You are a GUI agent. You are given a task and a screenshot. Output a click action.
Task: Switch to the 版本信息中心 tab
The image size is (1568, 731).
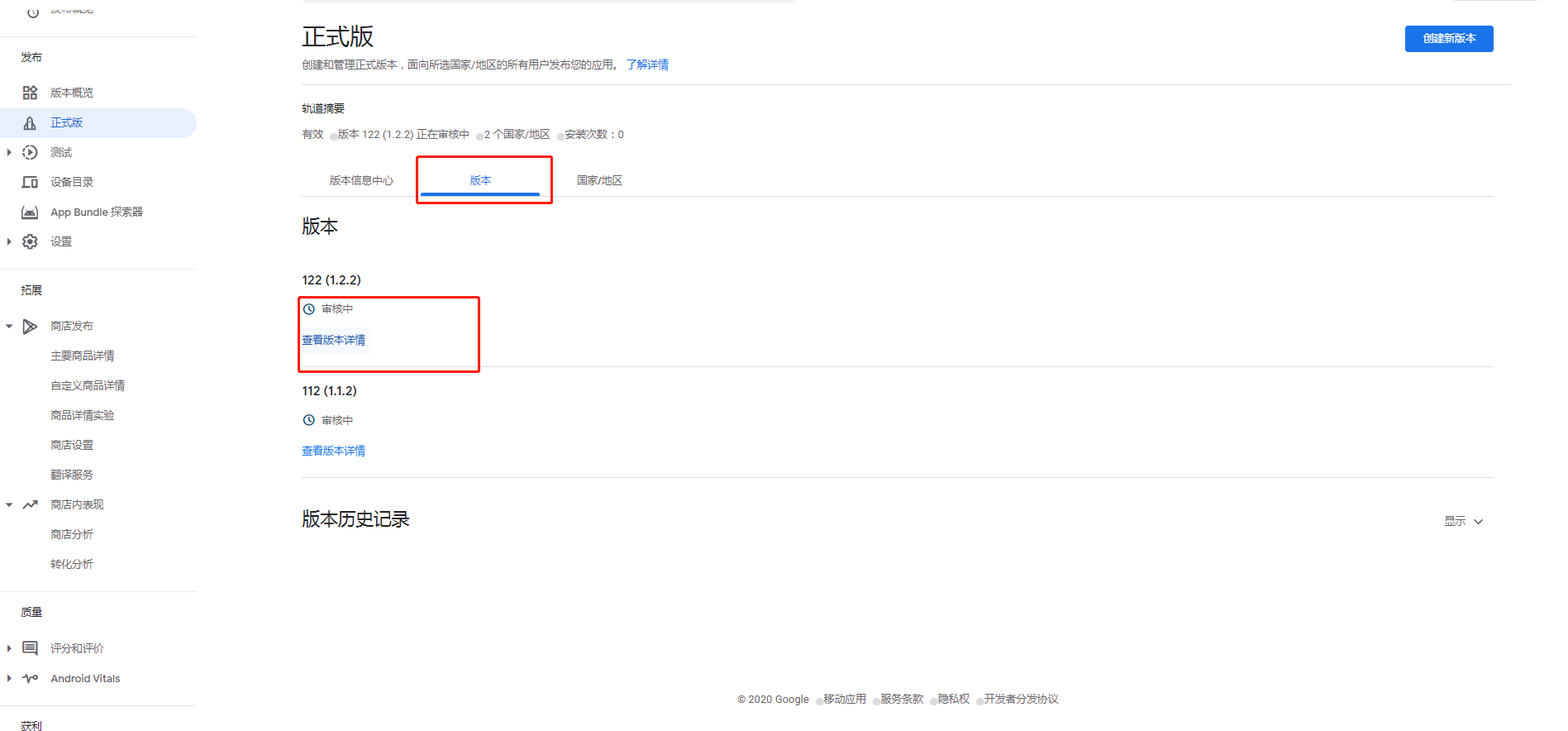click(x=361, y=180)
